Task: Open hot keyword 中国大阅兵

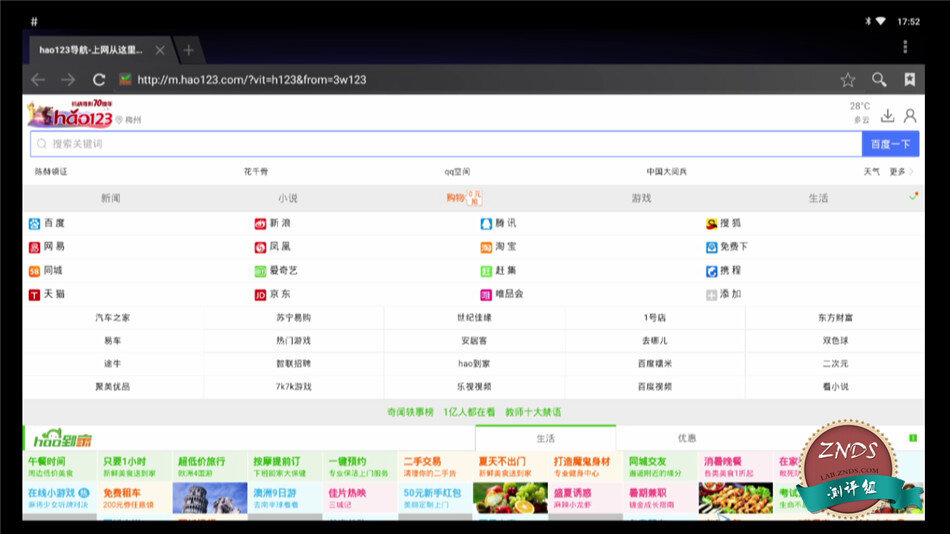Action: pos(666,172)
